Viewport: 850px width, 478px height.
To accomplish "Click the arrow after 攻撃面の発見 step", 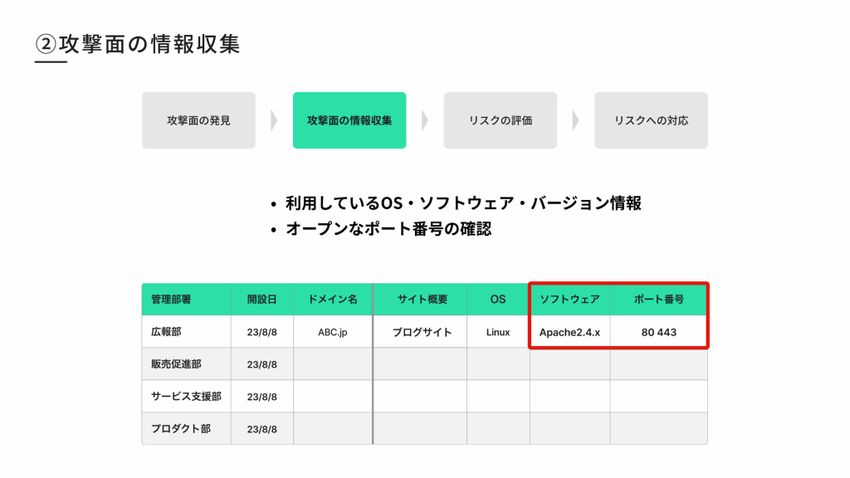I will [274, 121].
